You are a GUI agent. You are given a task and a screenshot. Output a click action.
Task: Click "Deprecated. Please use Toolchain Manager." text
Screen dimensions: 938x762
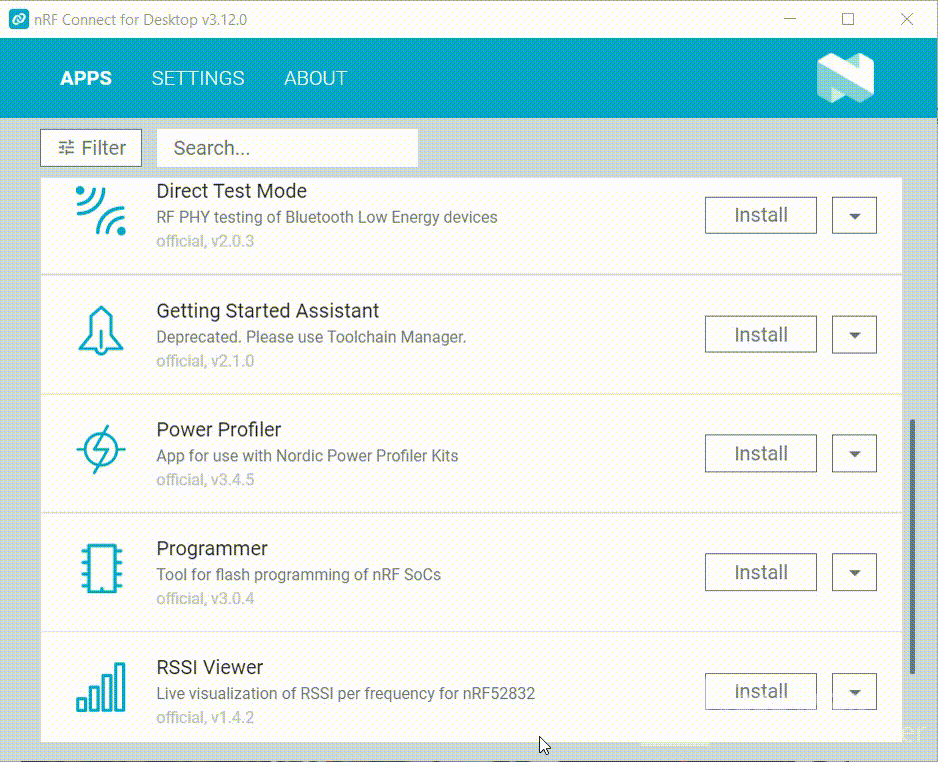click(x=311, y=337)
